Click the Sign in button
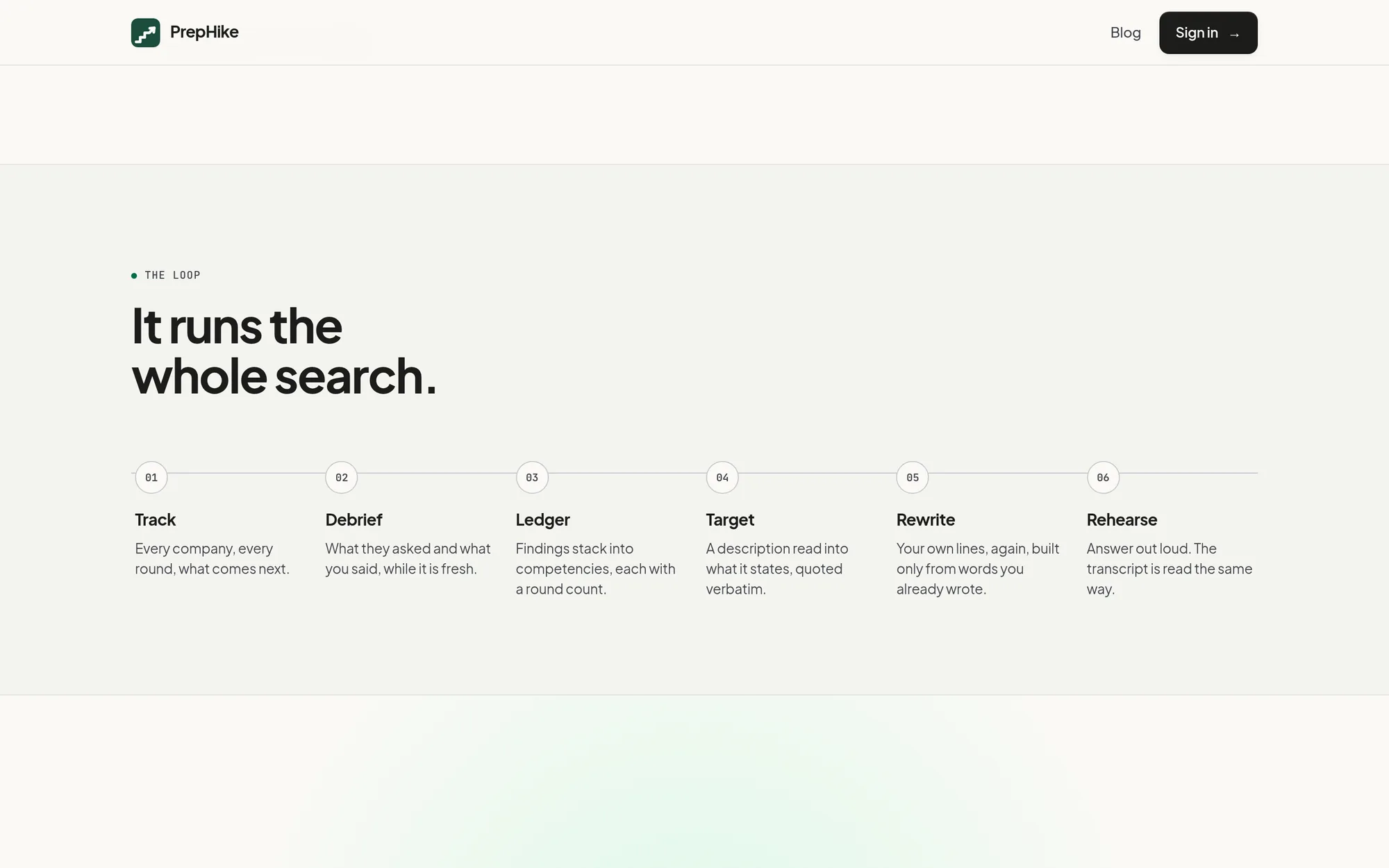This screenshot has height=868, width=1389. coord(1208,33)
